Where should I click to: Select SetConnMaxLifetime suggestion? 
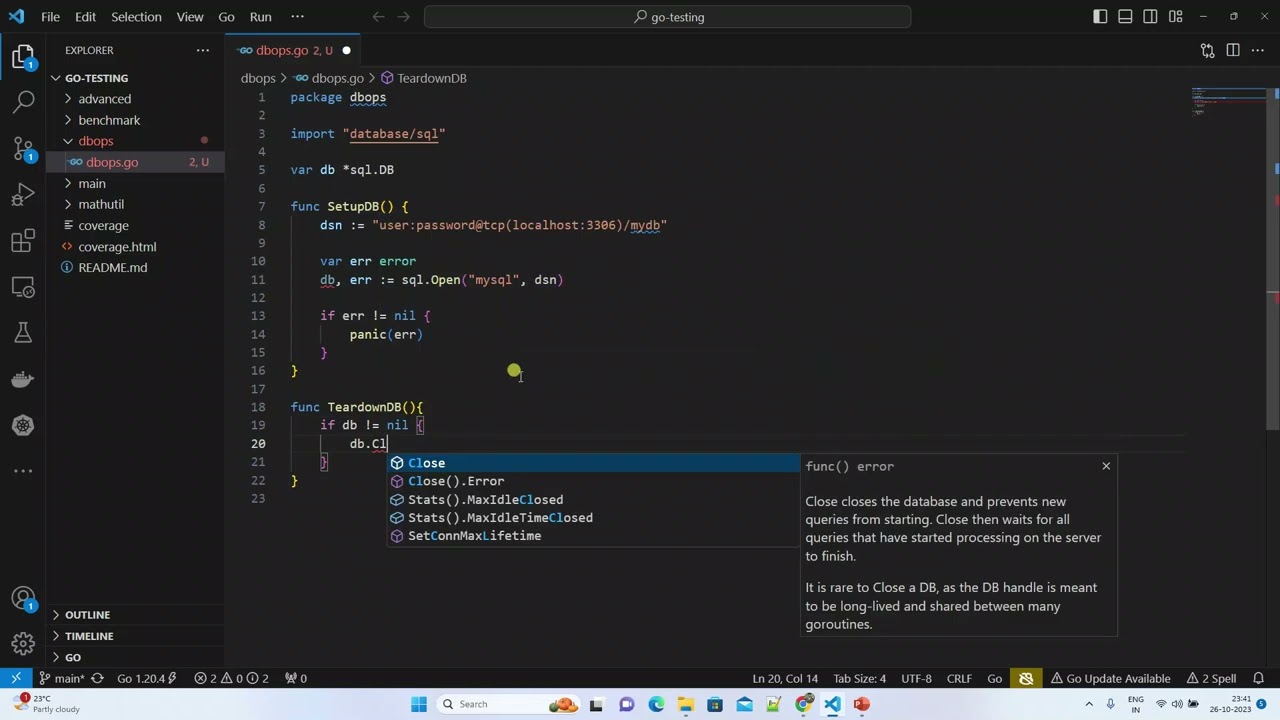click(x=594, y=536)
